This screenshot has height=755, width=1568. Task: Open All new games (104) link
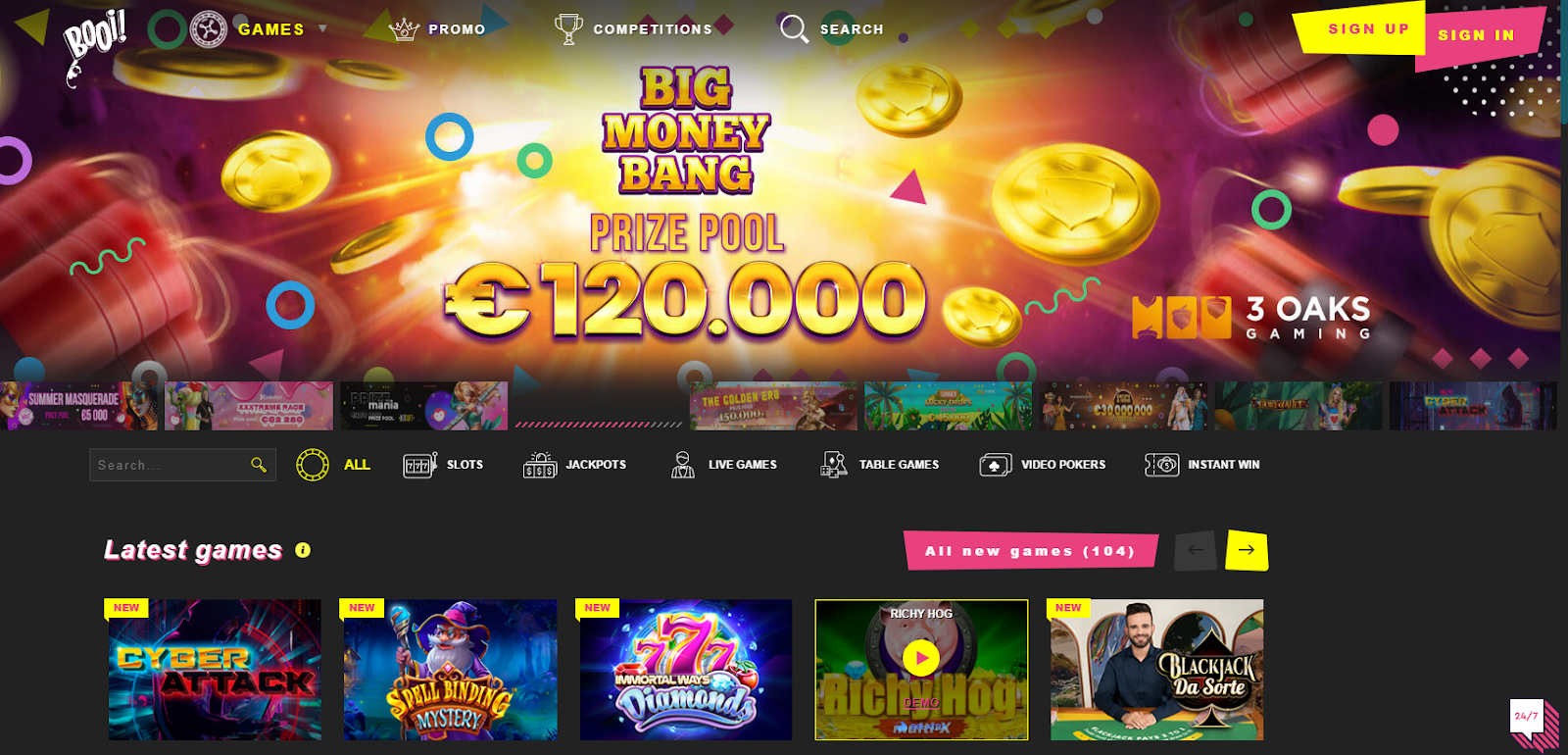1030,551
